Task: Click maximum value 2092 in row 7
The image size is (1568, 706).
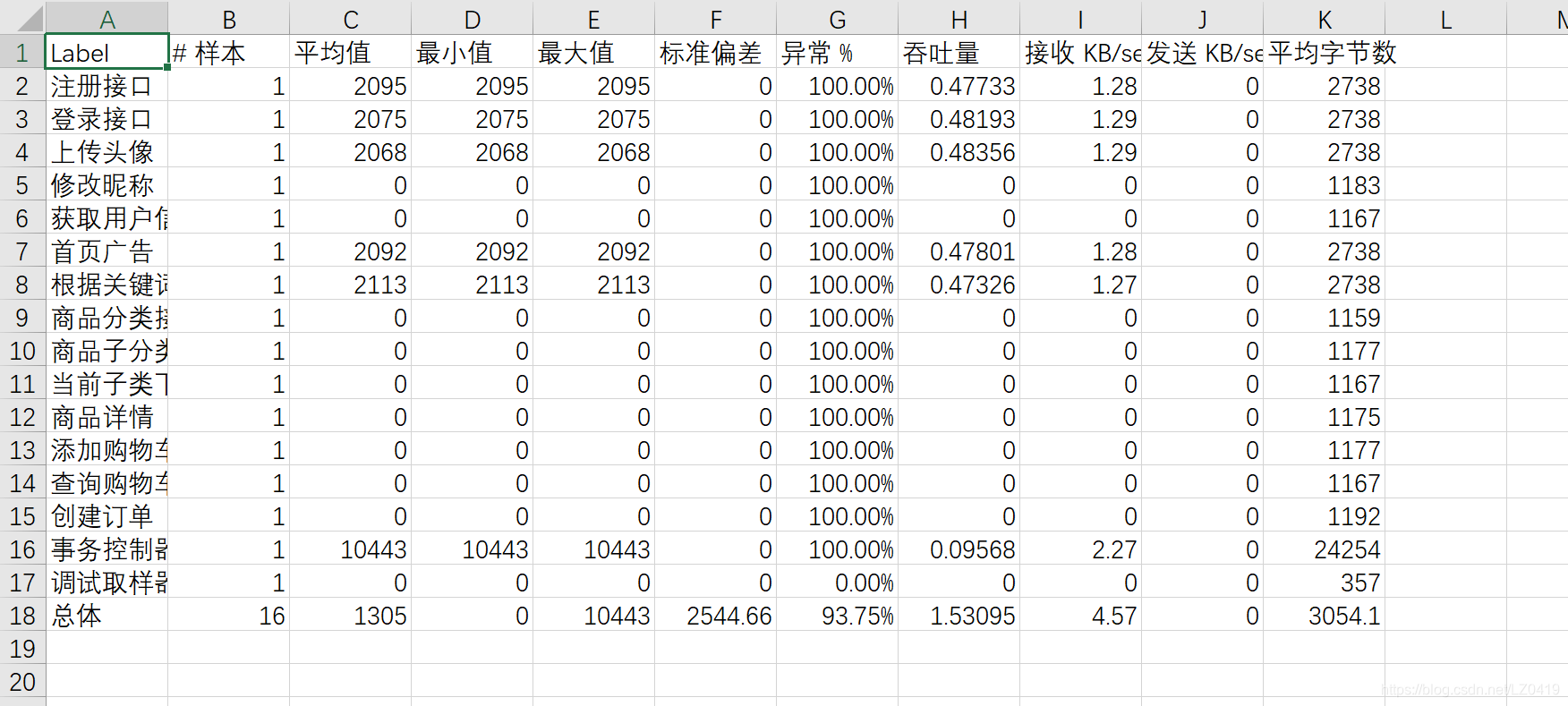Action: click(593, 251)
